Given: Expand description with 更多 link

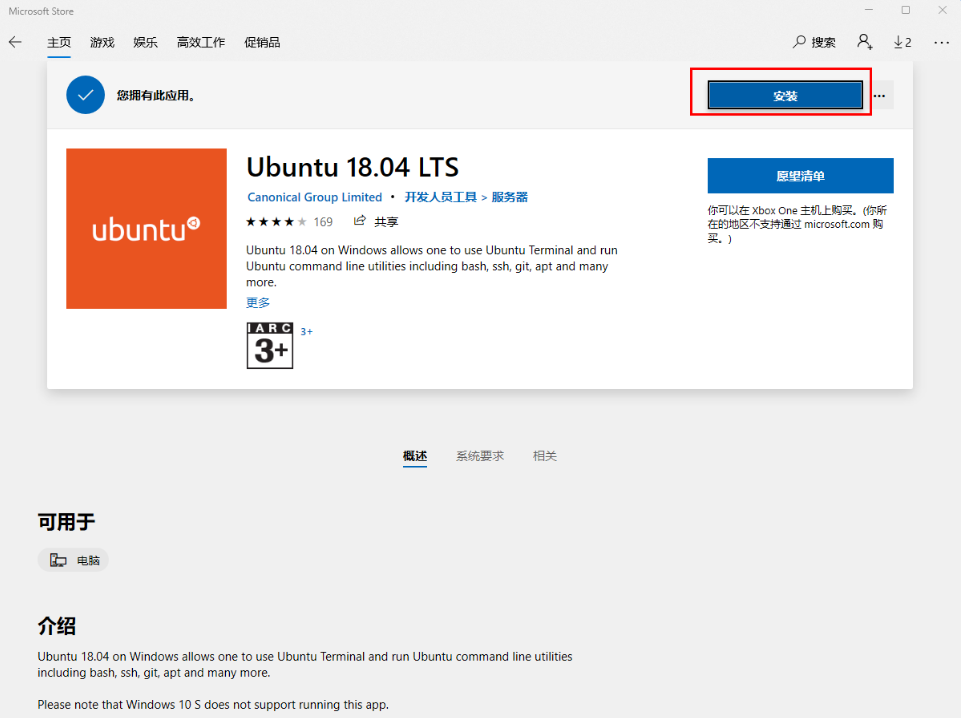Looking at the screenshot, I should click(258, 302).
